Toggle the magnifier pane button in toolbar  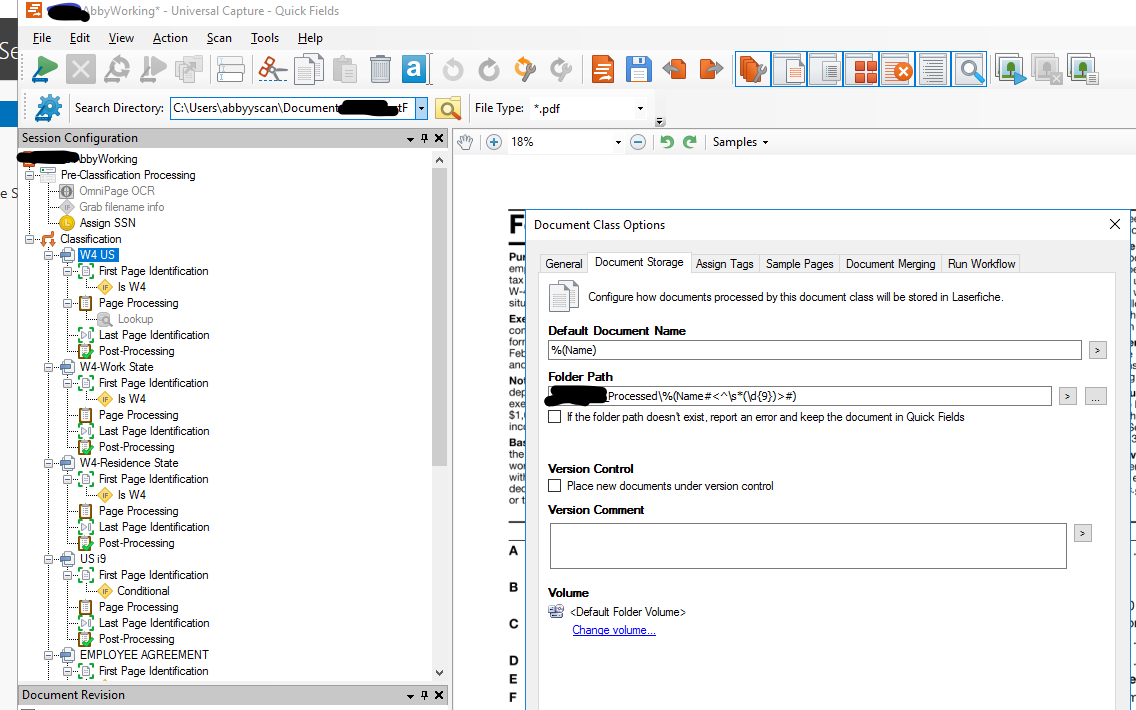(x=969, y=70)
